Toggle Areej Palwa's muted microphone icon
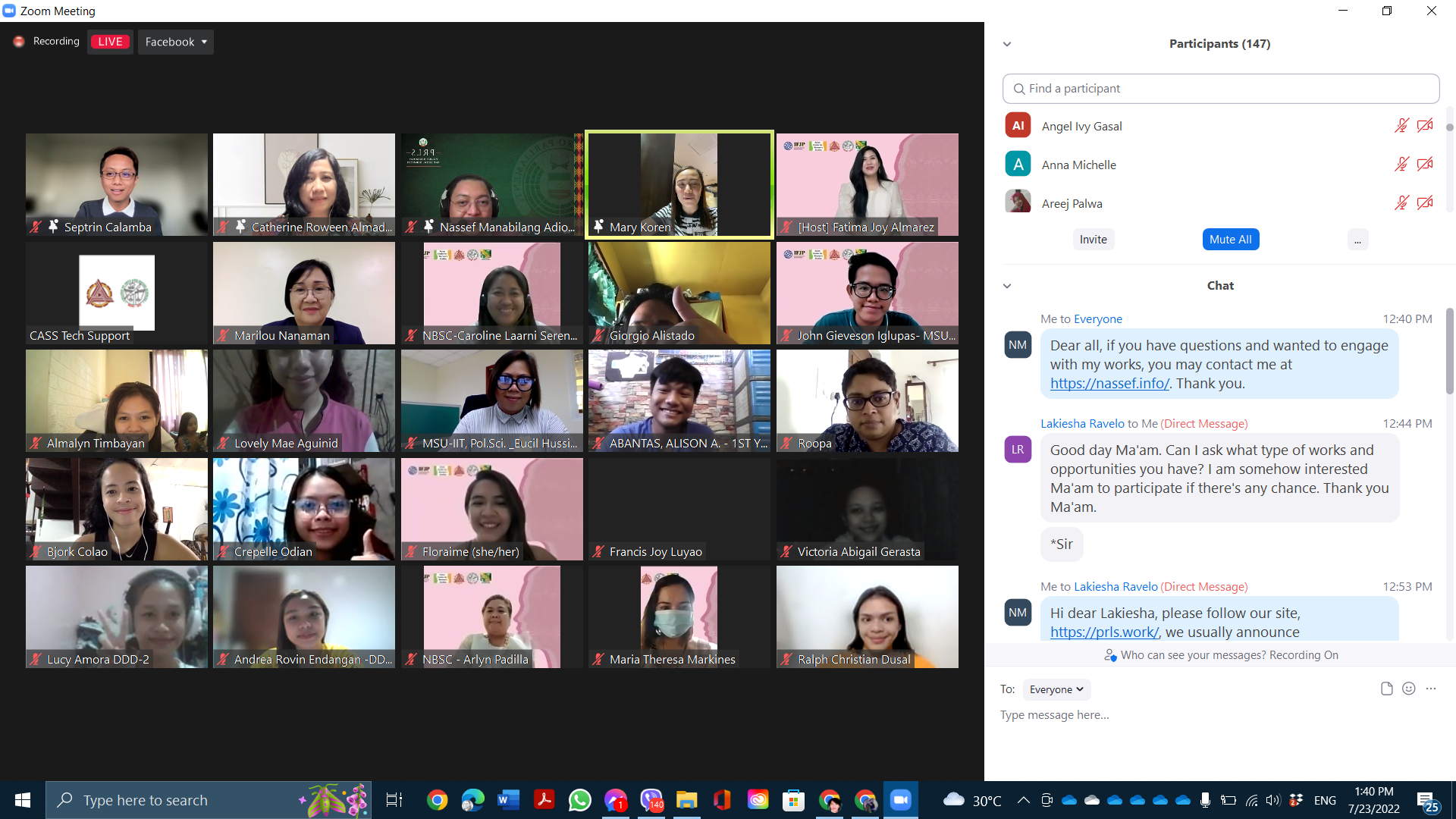The image size is (1456, 819). 1401,203
